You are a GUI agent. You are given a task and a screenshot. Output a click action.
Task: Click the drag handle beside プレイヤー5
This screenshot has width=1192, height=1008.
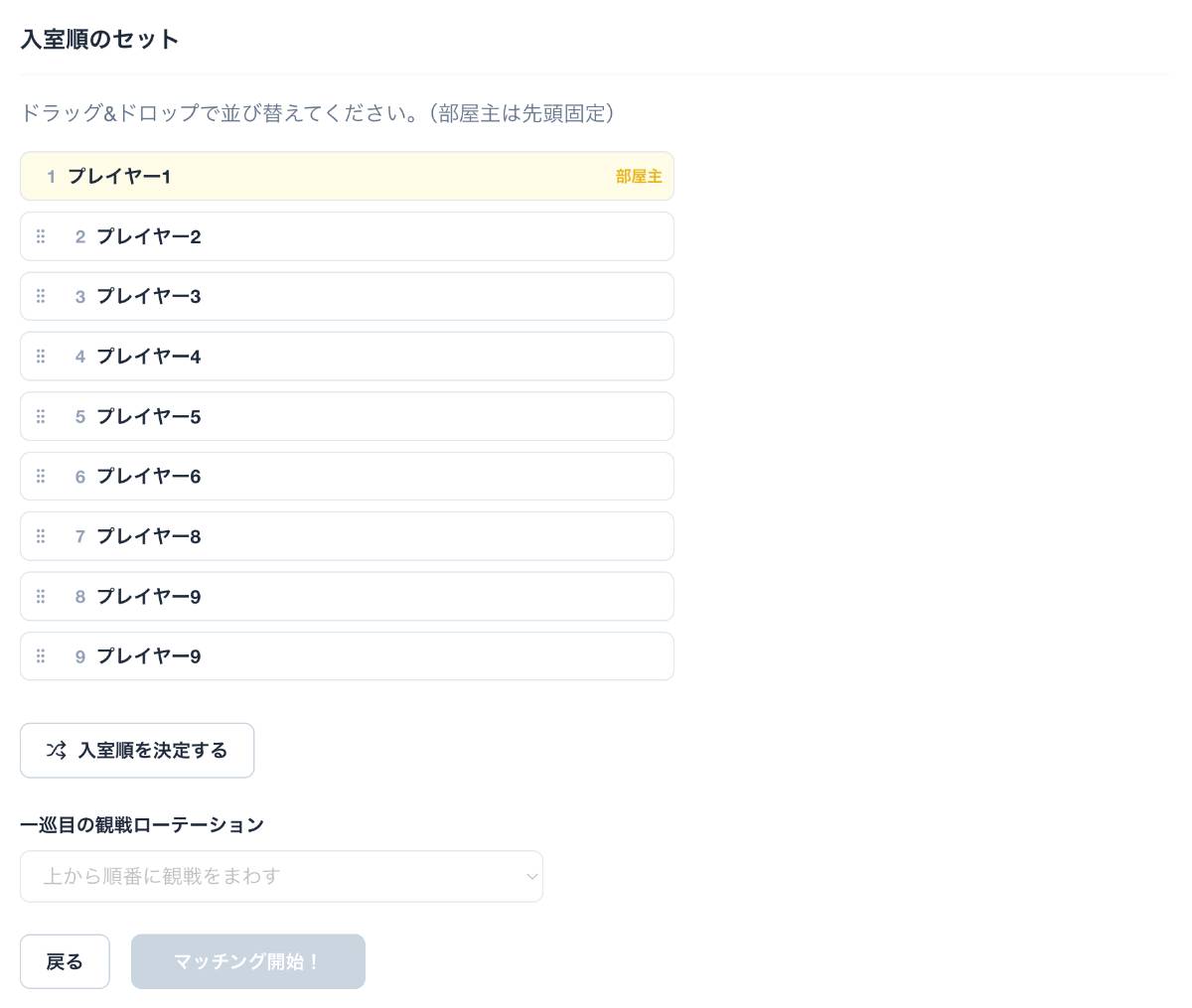point(41,416)
